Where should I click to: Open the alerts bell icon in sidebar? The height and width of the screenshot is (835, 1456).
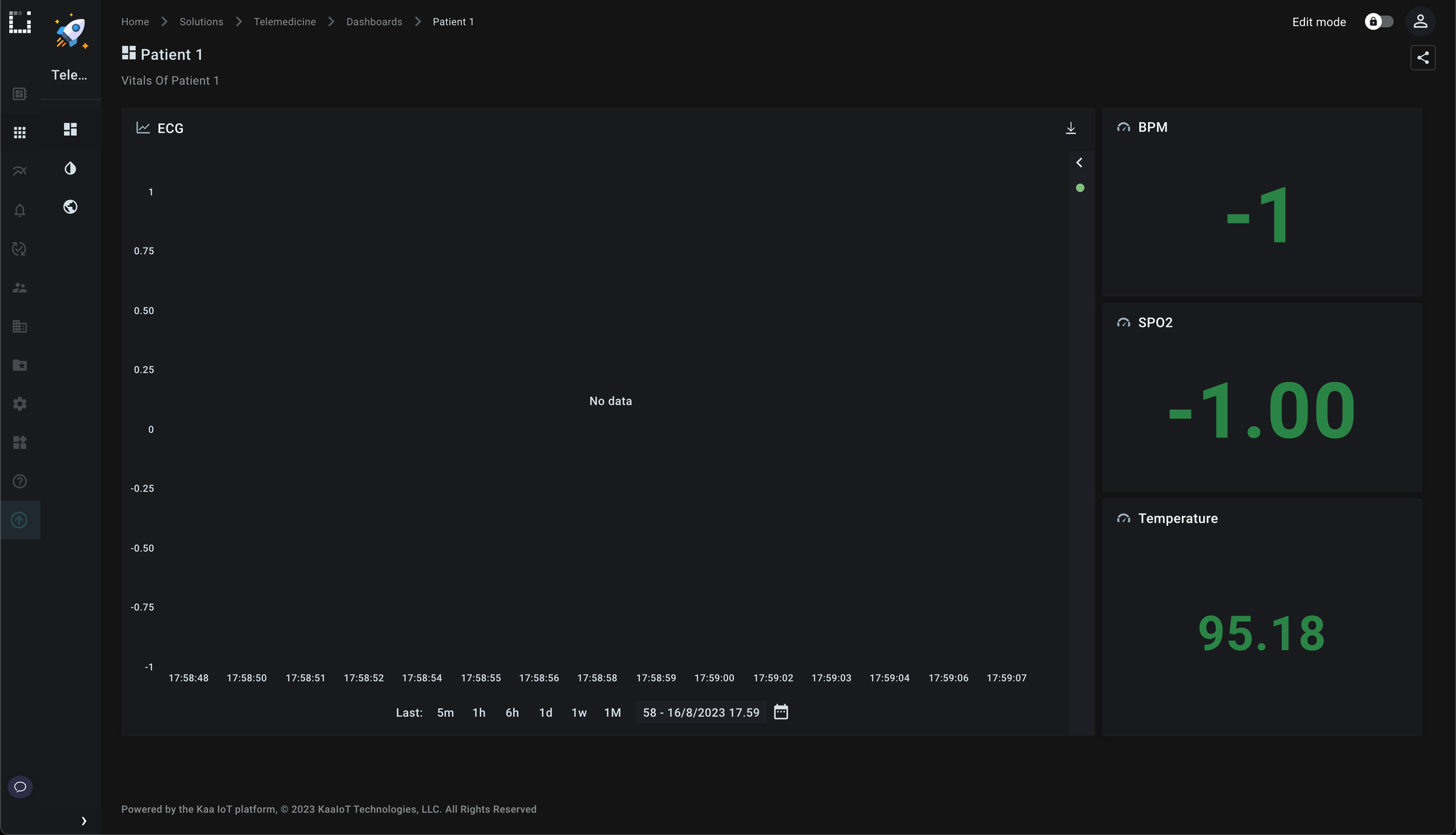[x=20, y=210]
